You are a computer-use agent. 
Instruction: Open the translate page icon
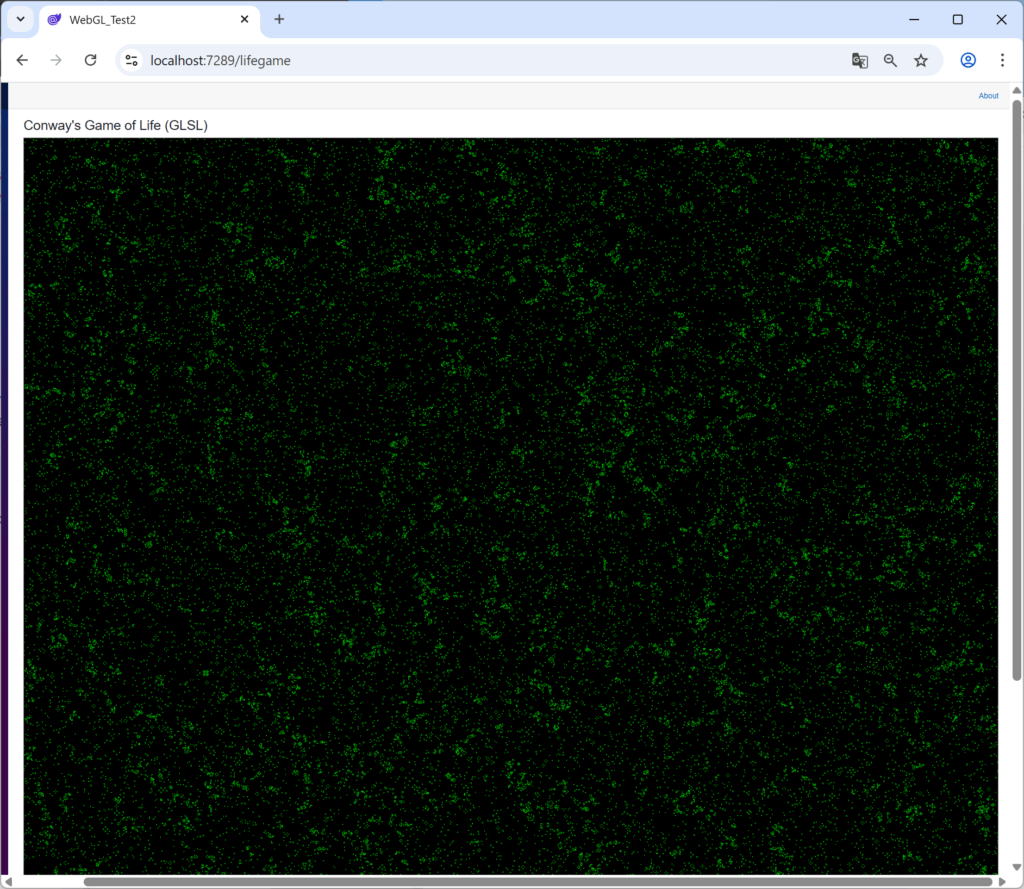click(x=859, y=60)
